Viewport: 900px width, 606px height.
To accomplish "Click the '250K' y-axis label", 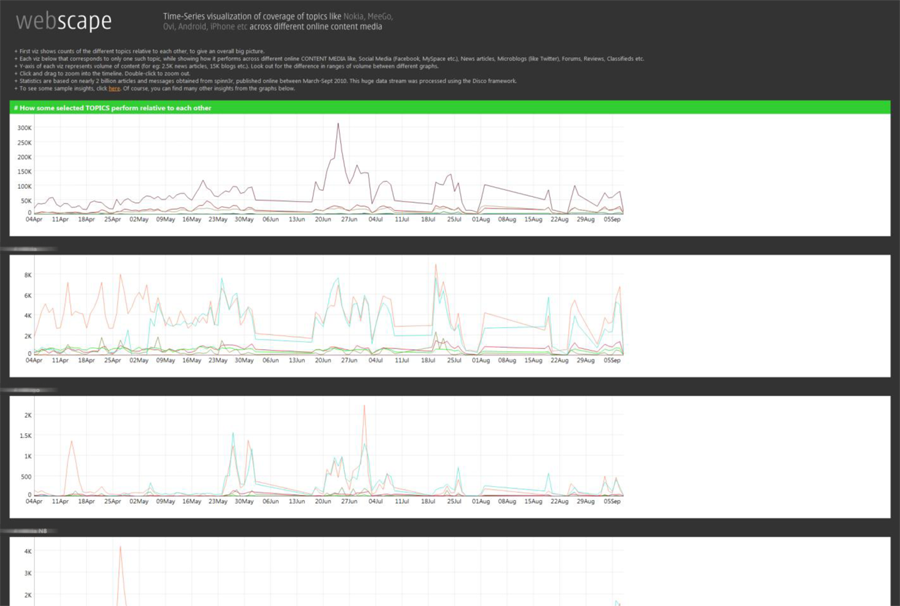I will (25, 143).
